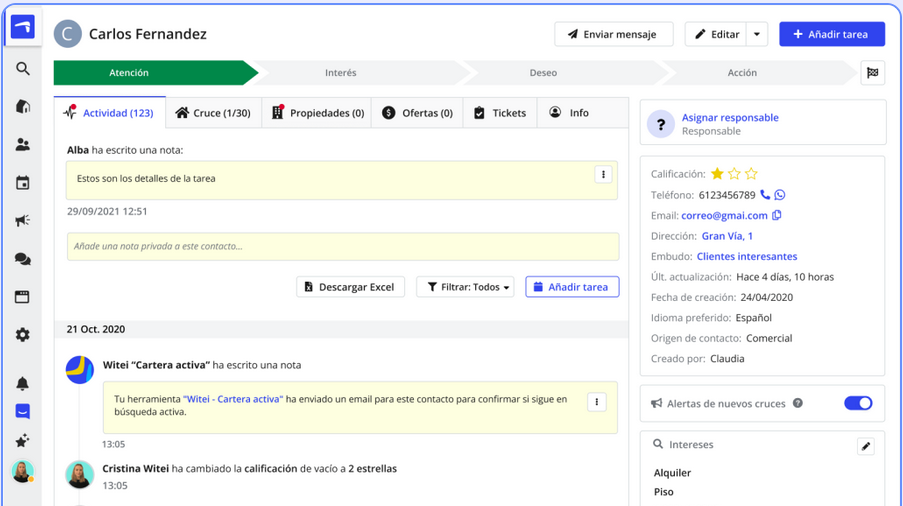The image size is (903, 506).
Task: Open settings gear in left sidebar
Action: [22, 335]
